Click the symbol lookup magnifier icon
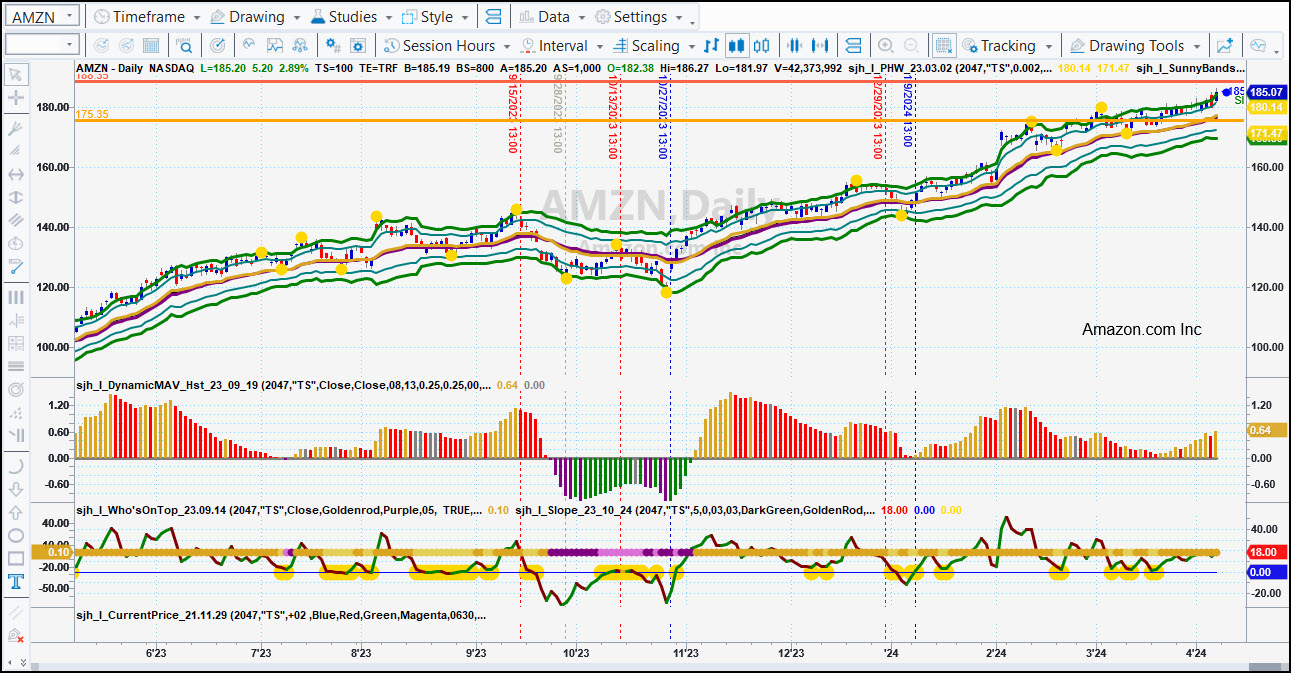 (x=184, y=46)
